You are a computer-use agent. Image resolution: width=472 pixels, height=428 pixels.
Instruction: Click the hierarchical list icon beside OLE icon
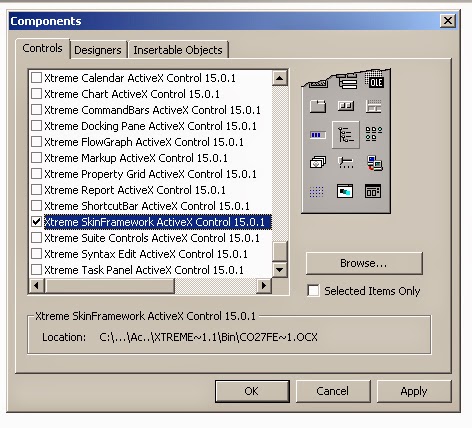(x=347, y=81)
